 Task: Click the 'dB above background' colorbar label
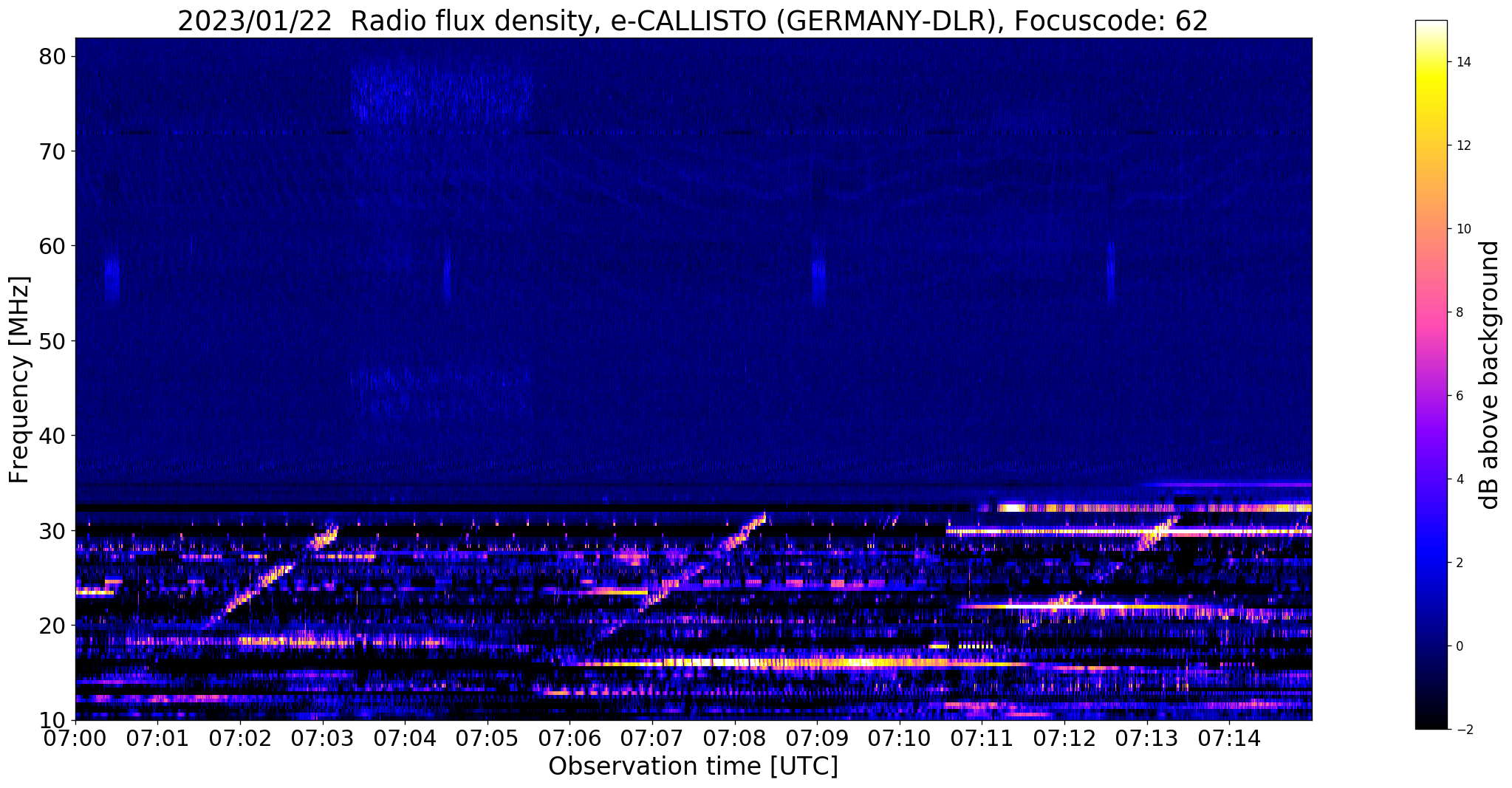(x=1490, y=375)
